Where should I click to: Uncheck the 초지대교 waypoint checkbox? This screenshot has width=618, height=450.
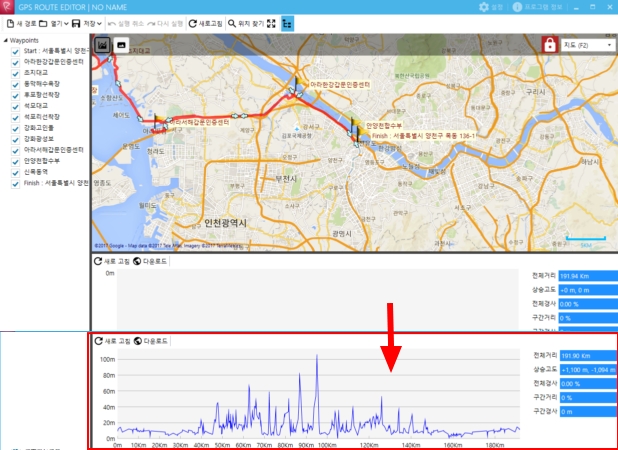[15, 73]
